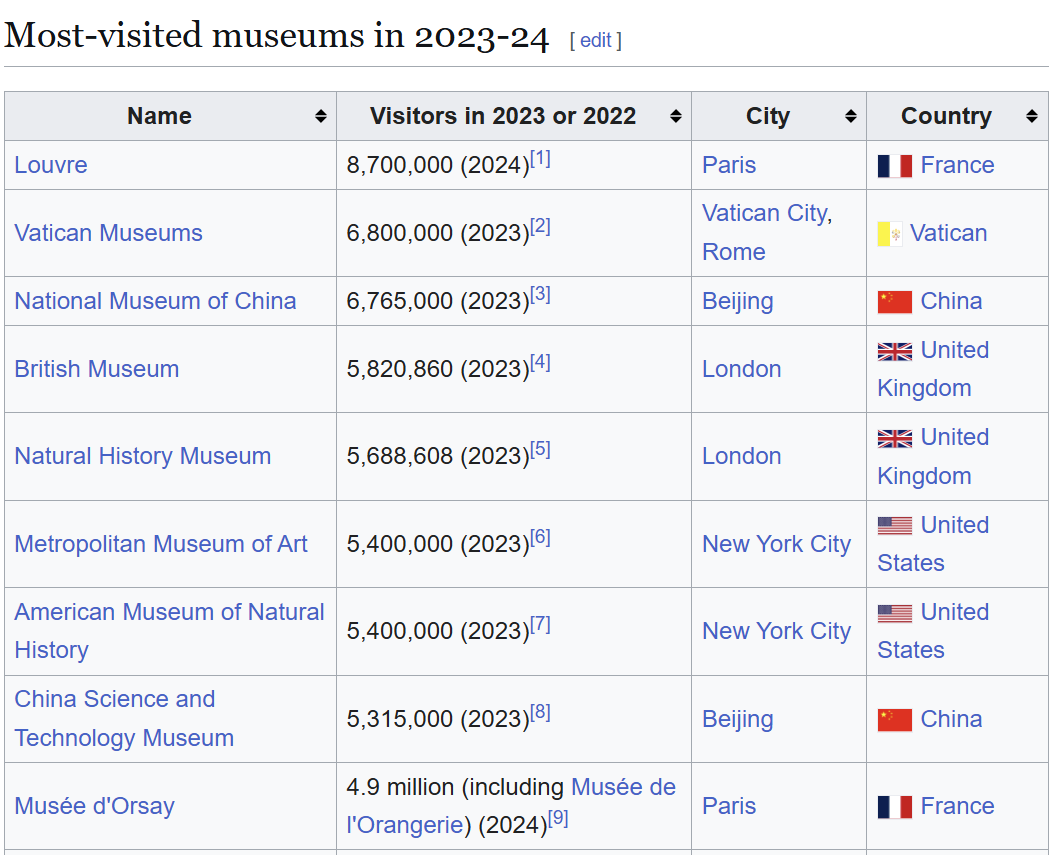Open France country link in Louvre row
The width and height of the screenshot is (1059, 855).
point(957,165)
